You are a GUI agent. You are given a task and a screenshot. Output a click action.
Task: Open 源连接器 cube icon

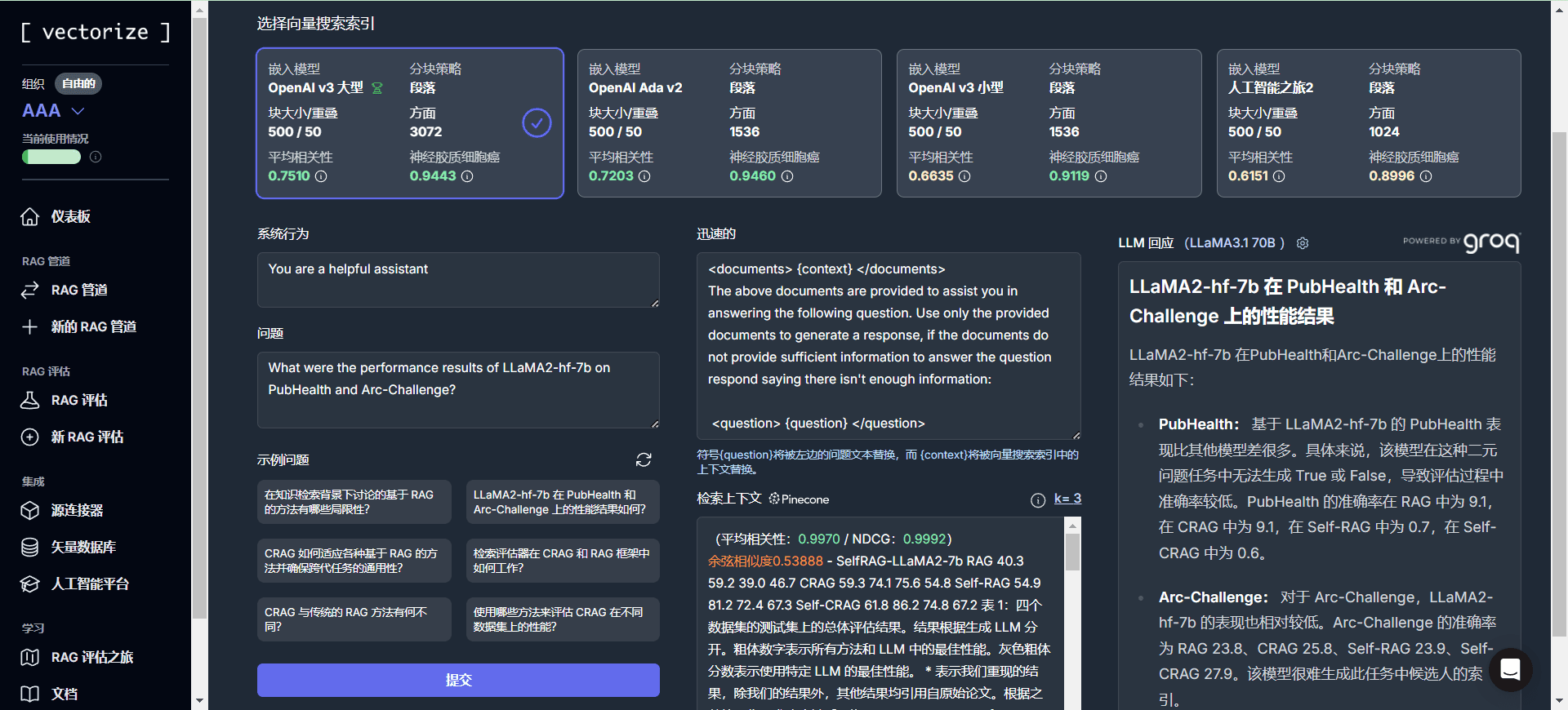coord(30,510)
